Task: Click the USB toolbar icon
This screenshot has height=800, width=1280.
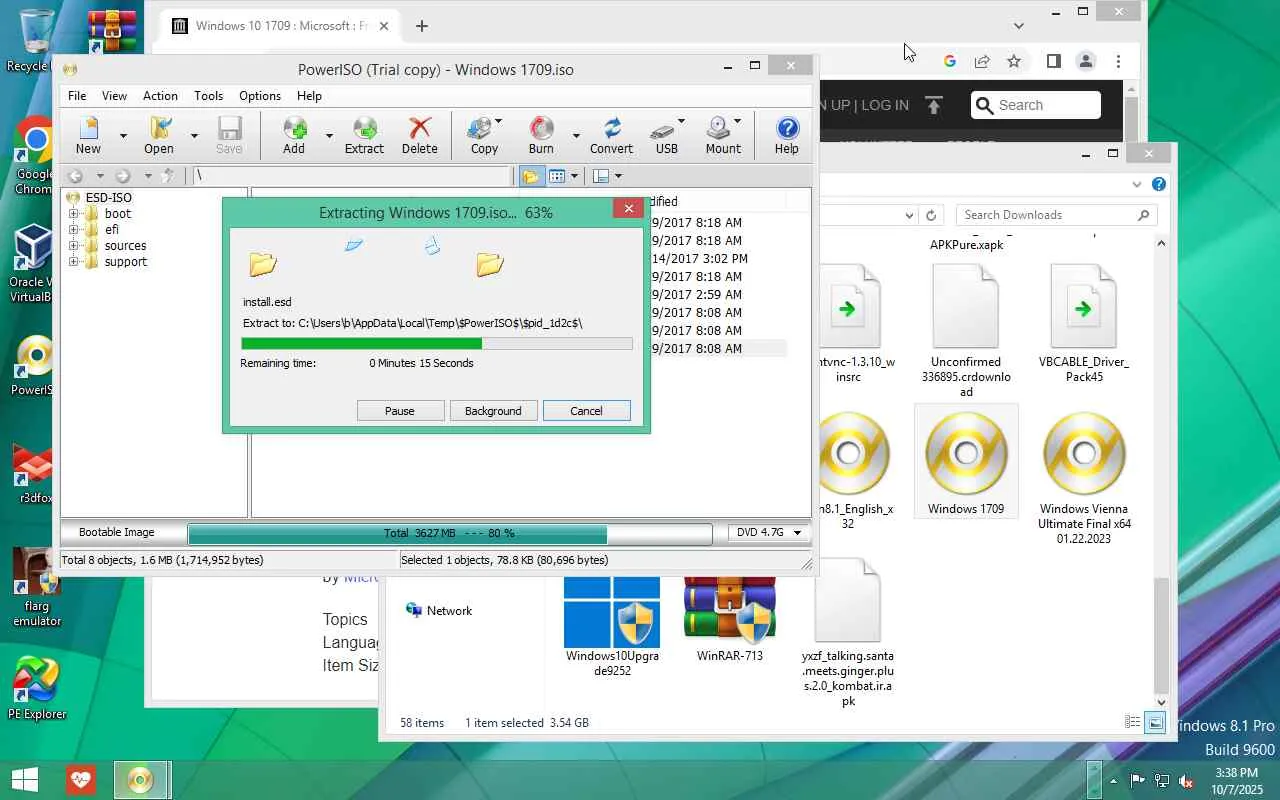Action: pos(667,135)
